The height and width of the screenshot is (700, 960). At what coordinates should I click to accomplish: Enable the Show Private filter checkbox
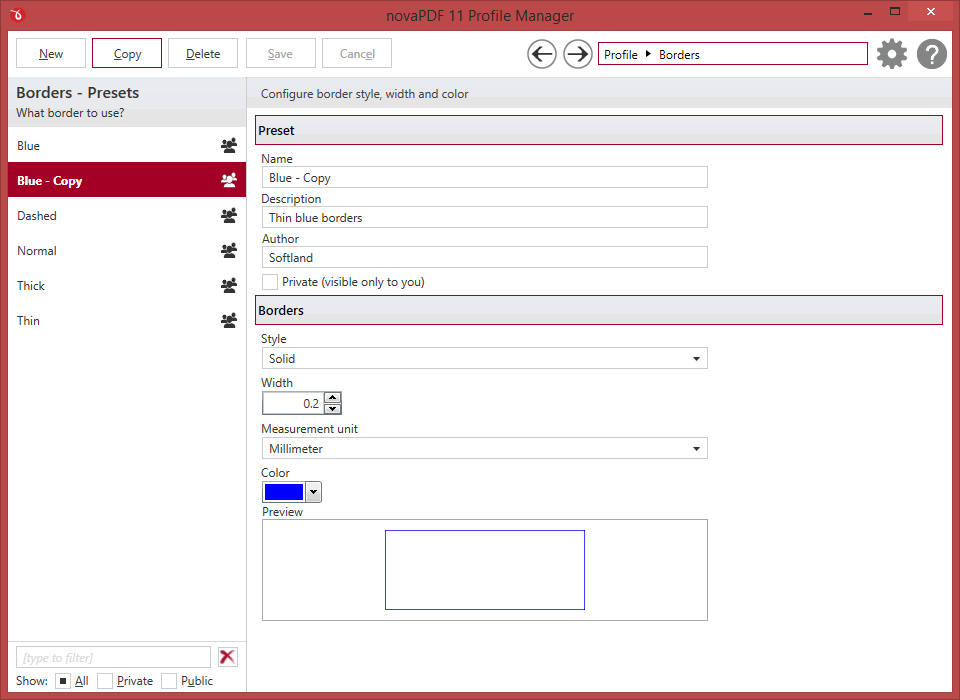105,681
